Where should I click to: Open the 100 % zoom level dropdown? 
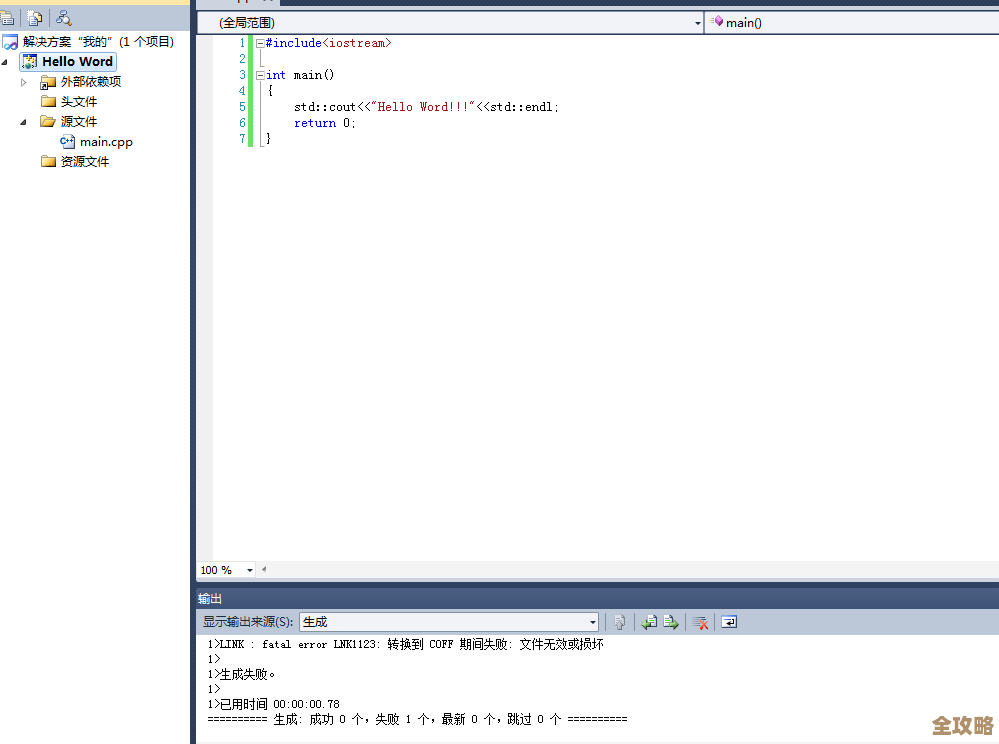click(x=249, y=570)
